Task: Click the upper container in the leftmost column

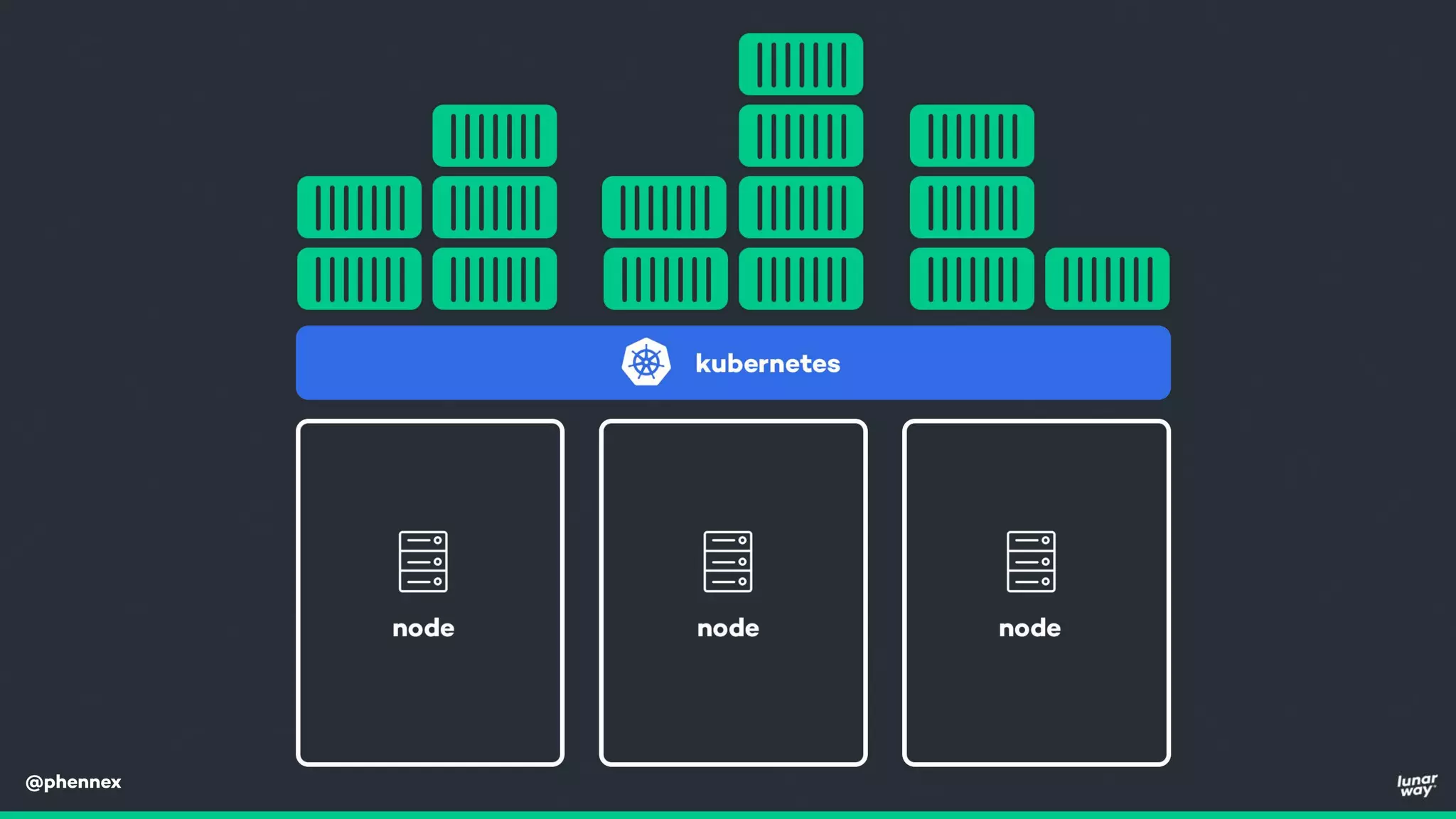Action: 359,207
